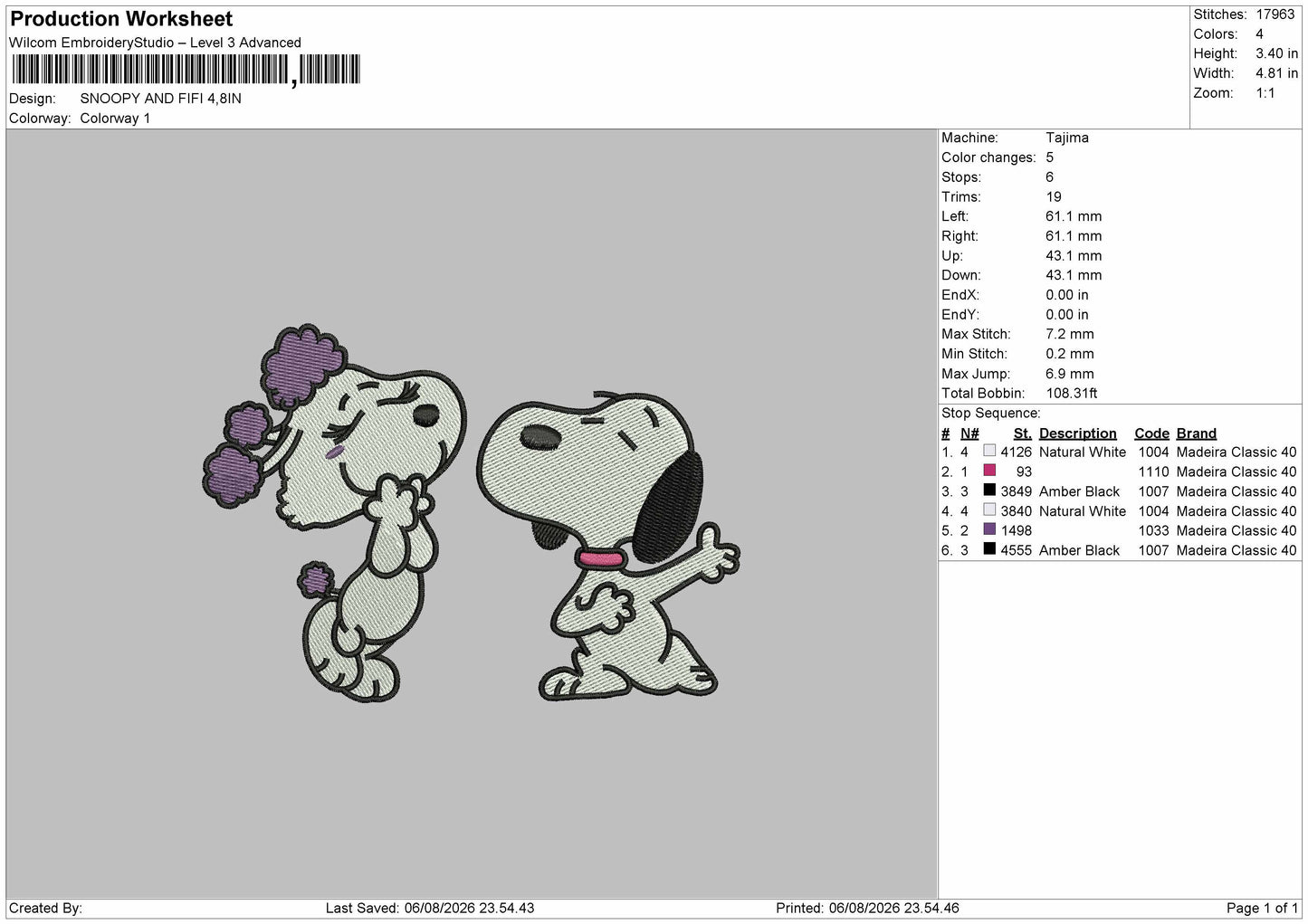Click the Max Jump value 6.9 mm

[x=1070, y=374]
